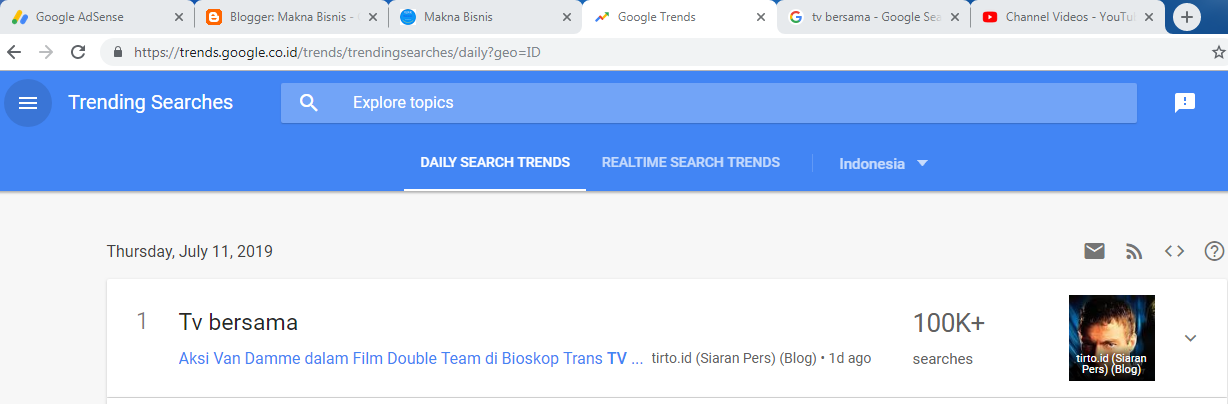The height and width of the screenshot is (404, 1228).
Task: Open the help question mark icon
Action: click(1214, 251)
